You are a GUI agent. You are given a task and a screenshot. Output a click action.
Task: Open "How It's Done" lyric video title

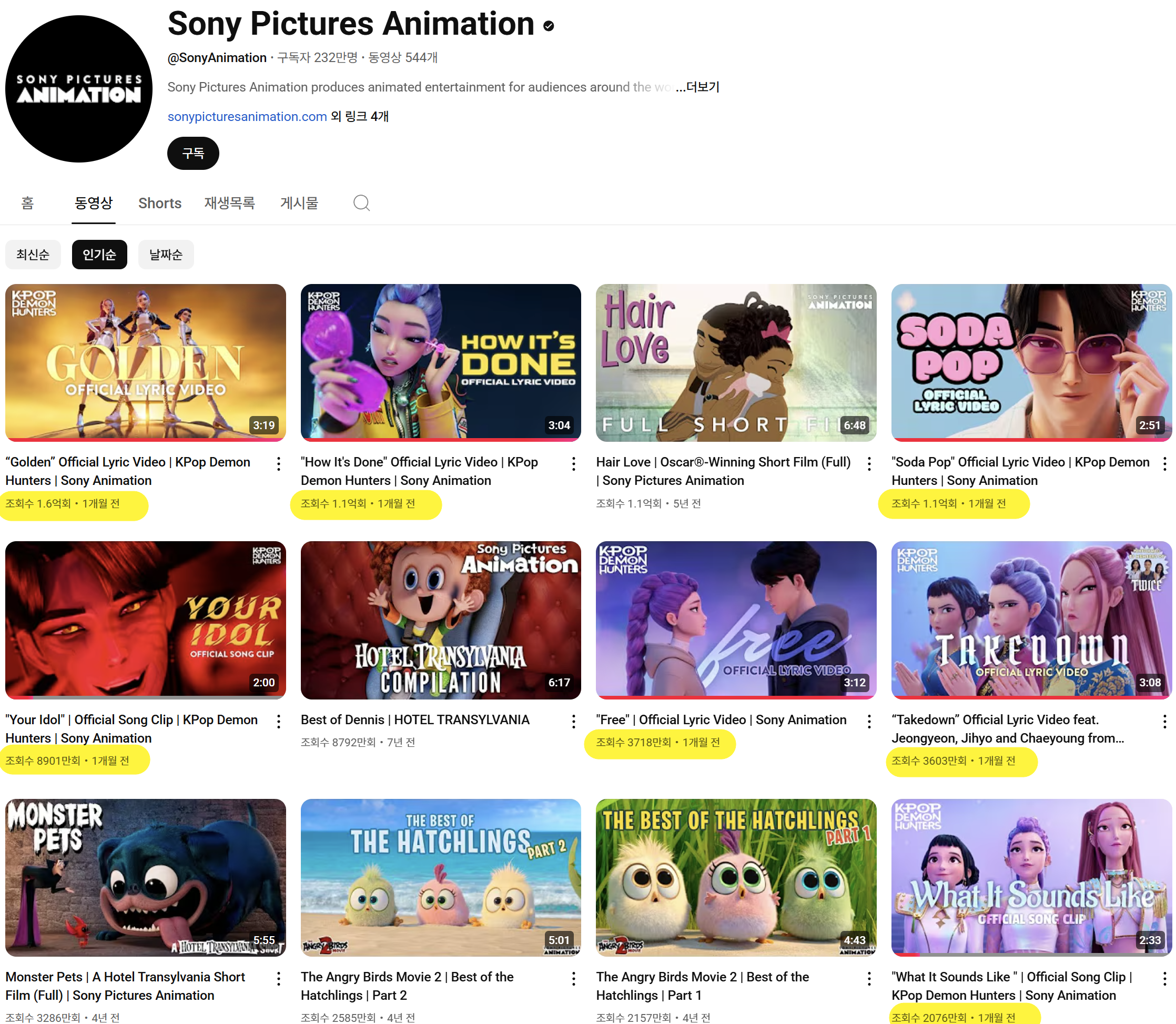click(419, 471)
